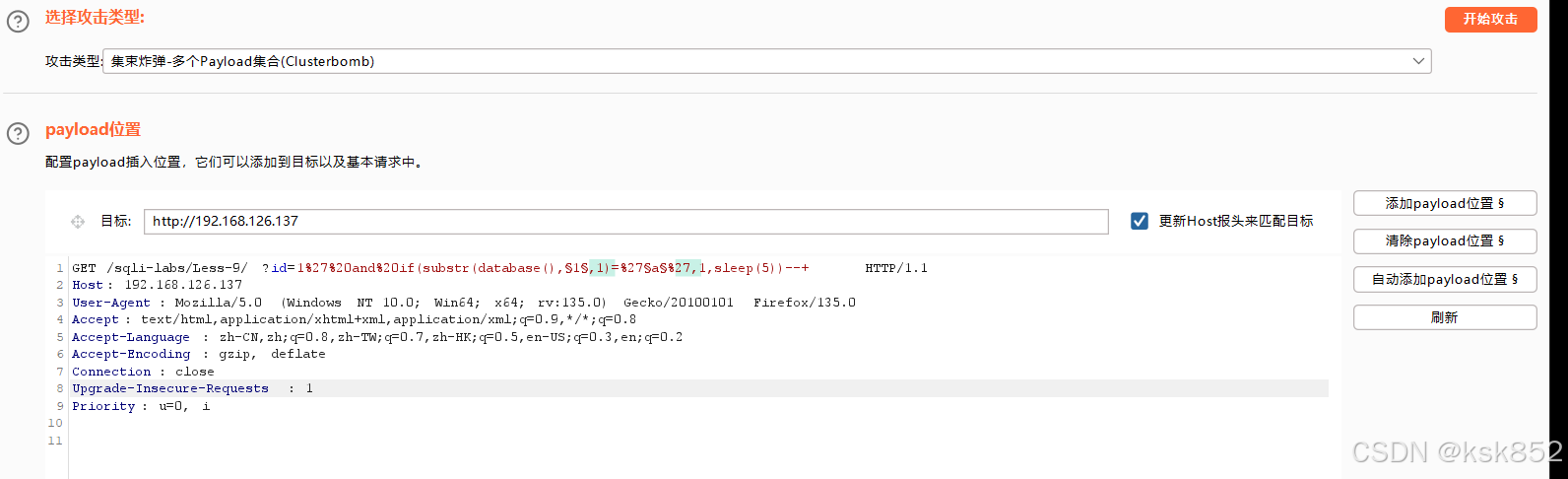Click the Connection: close header line

click(x=143, y=372)
